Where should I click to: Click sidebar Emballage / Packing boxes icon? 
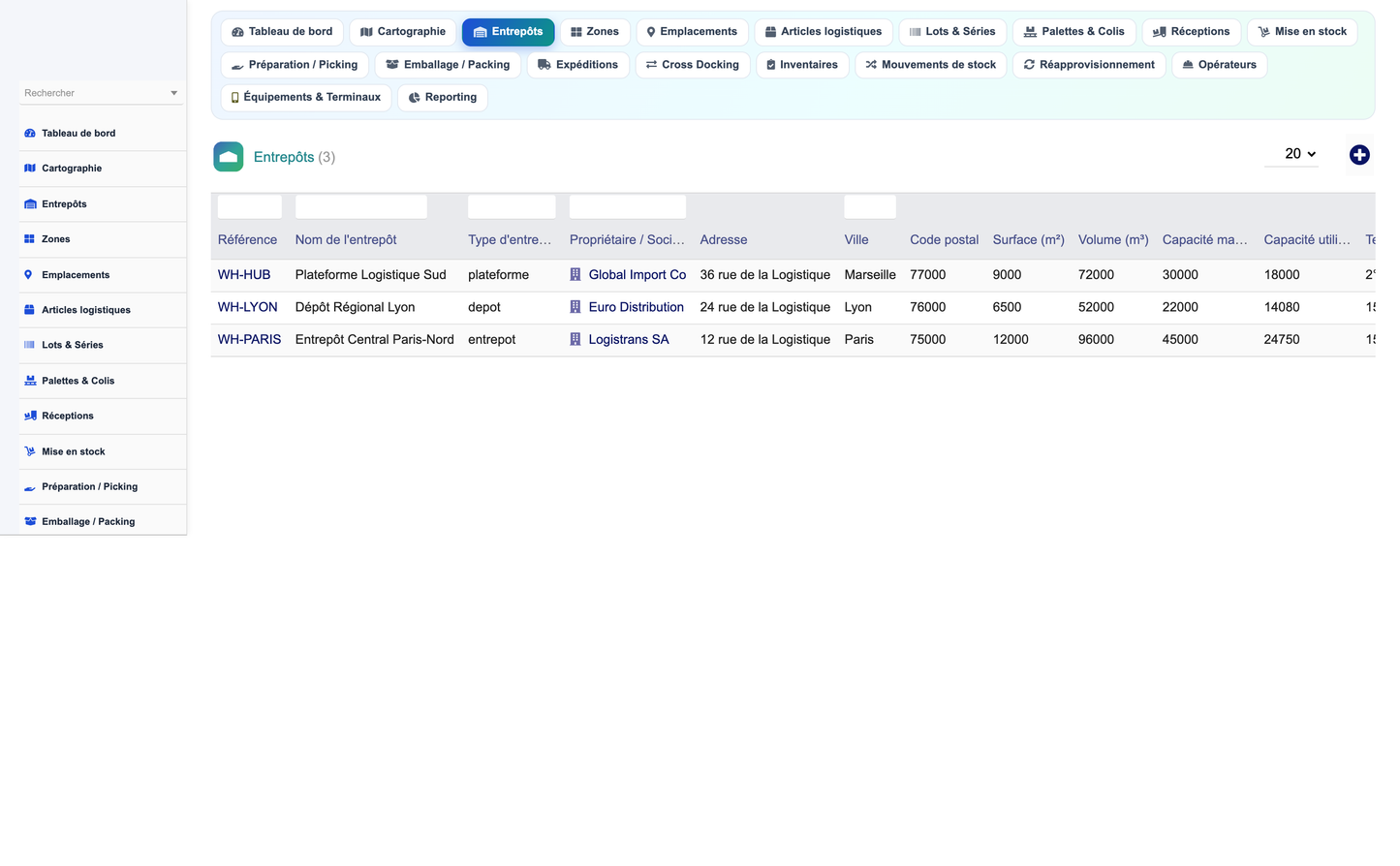30,521
